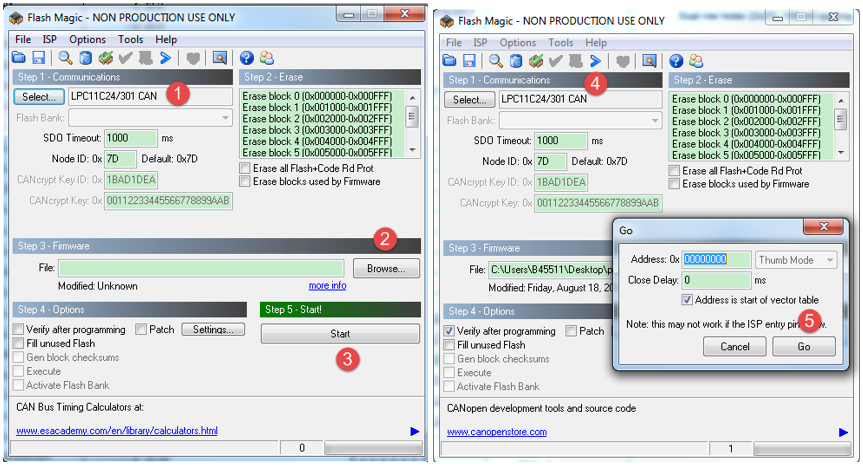Click the open folder icon in right window

[x=450, y=61]
